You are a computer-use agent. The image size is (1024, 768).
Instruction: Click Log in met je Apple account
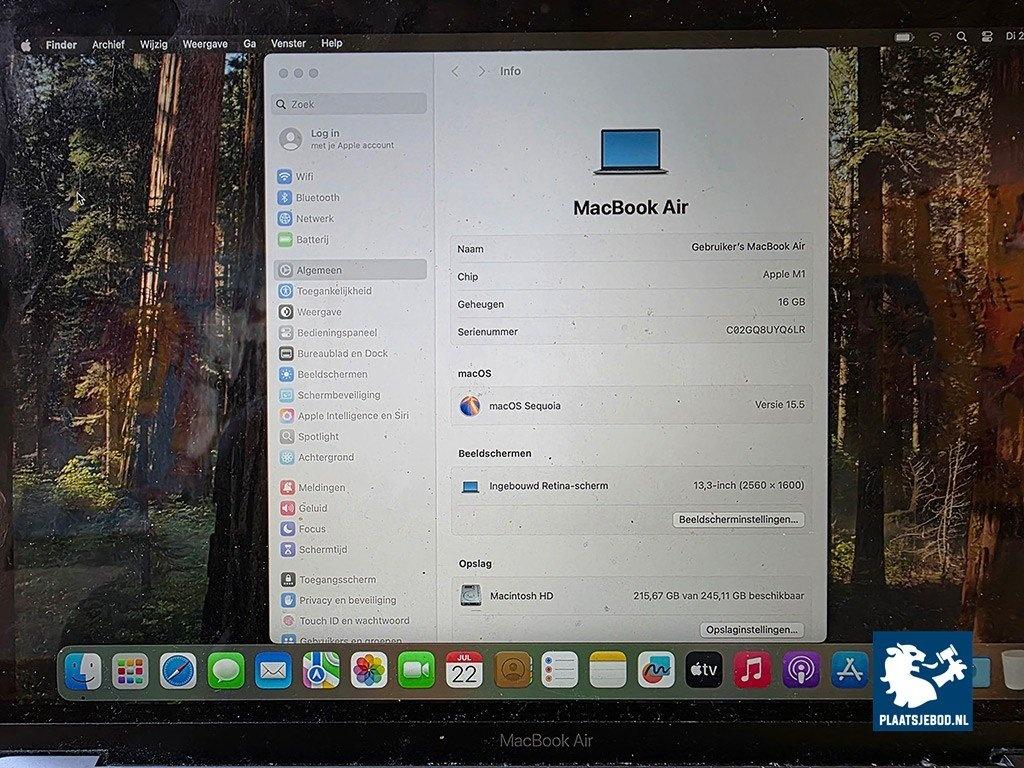click(337, 138)
